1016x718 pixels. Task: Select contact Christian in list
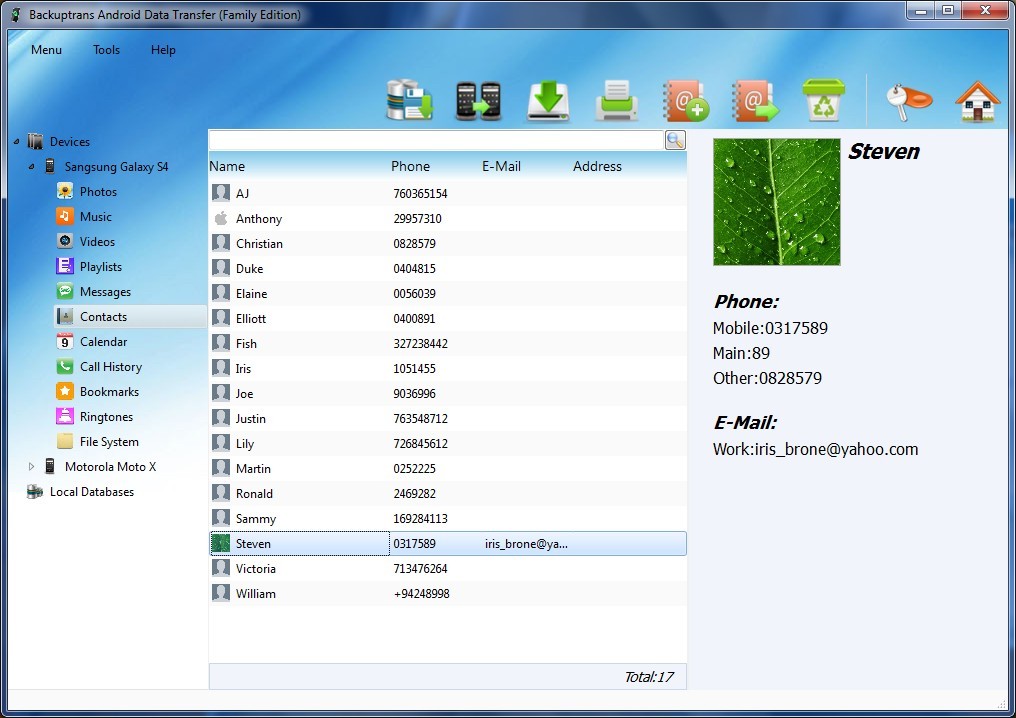point(448,244)
